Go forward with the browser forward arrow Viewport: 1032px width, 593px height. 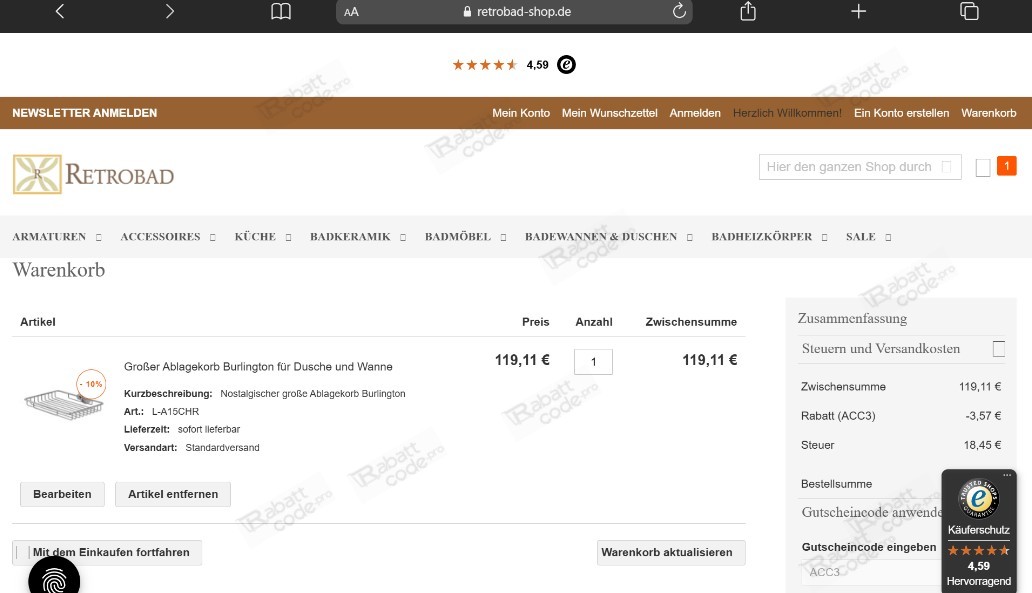[x=170, y=11]
